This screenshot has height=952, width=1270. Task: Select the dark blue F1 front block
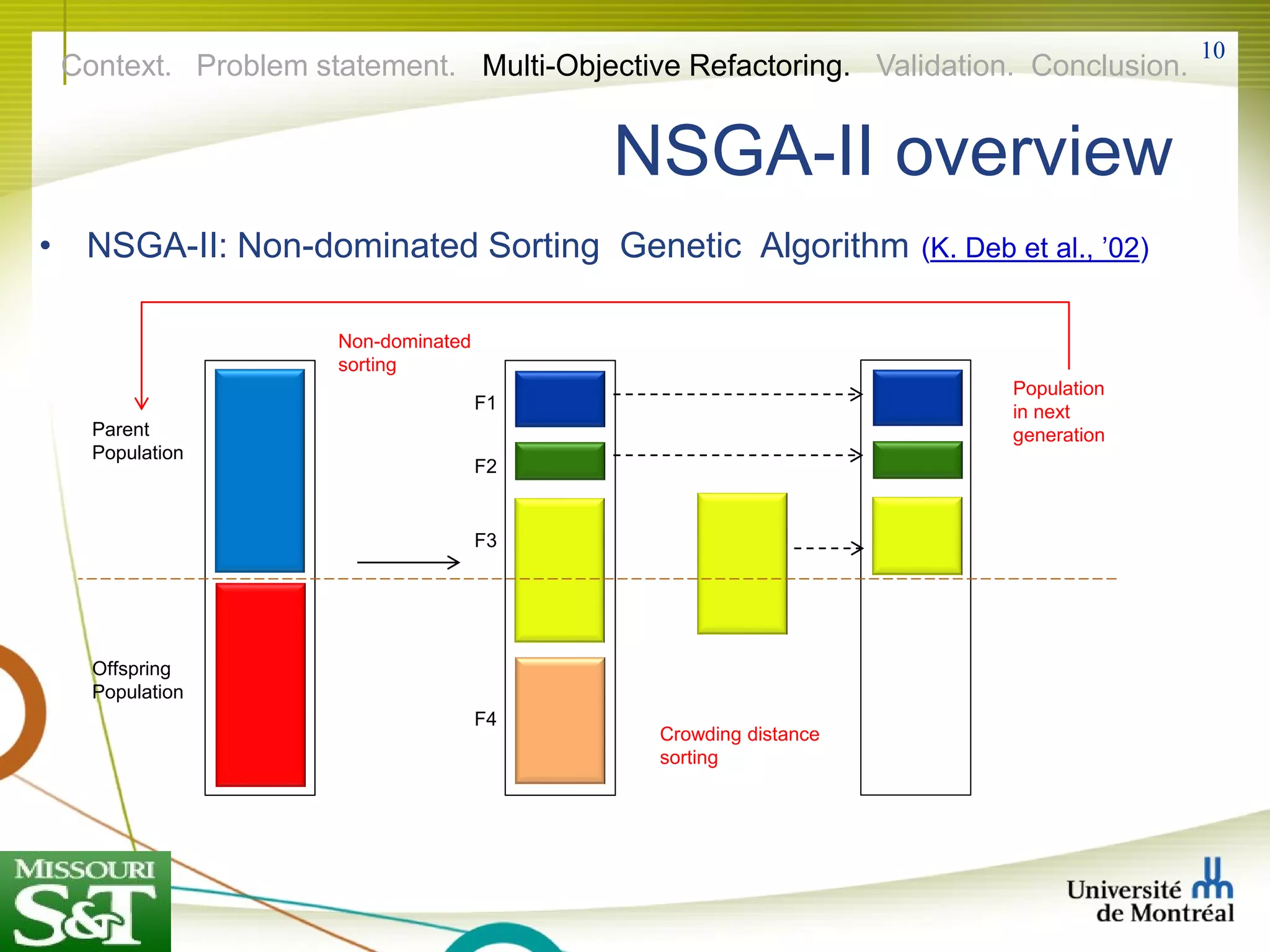click(560, 399)
